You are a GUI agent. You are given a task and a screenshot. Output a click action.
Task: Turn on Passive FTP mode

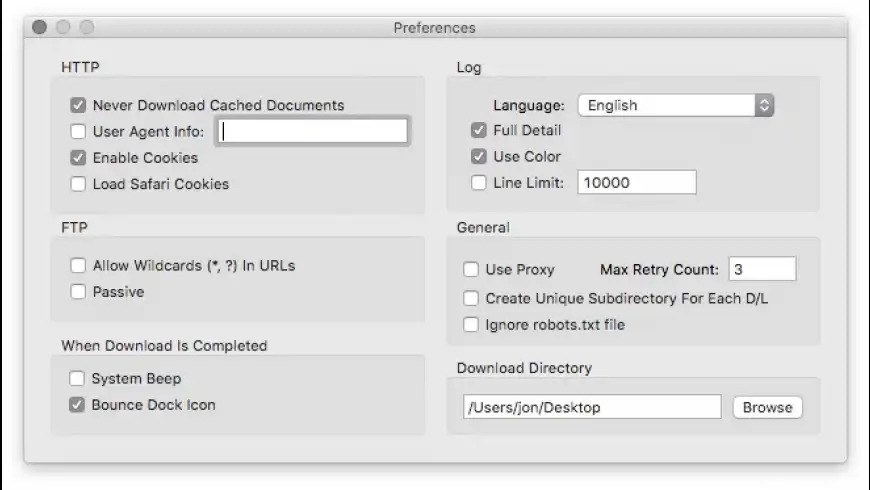click(78, 292)
